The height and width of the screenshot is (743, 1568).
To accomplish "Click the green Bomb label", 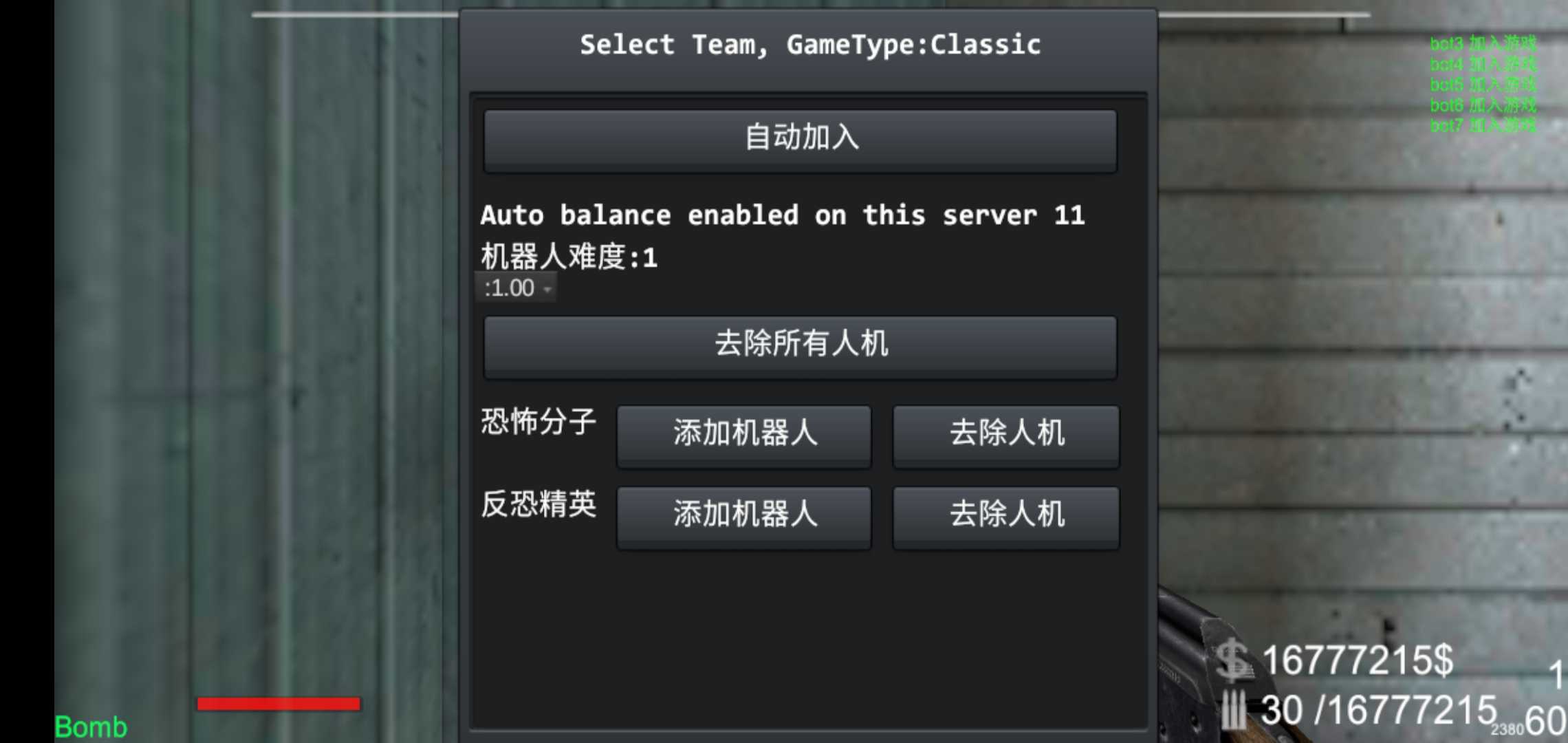I will 91,727.
